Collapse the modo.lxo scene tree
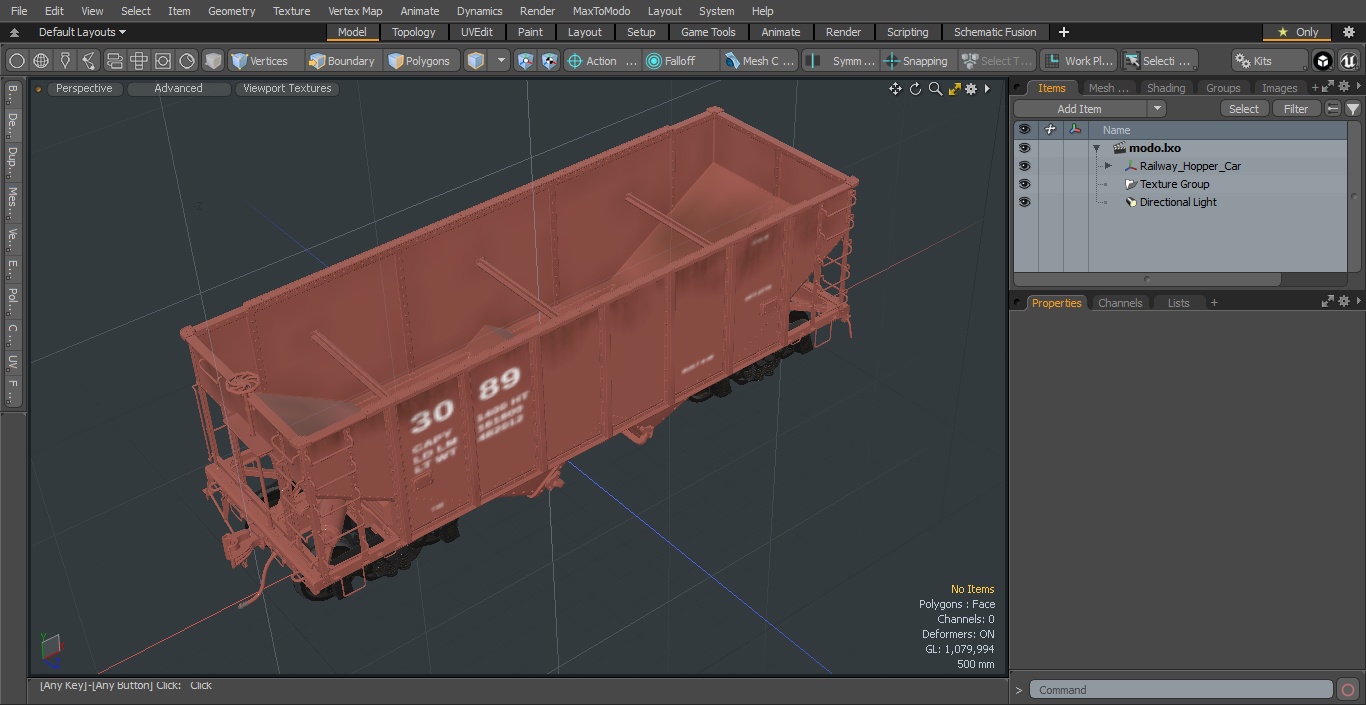 pos(1096,148)
